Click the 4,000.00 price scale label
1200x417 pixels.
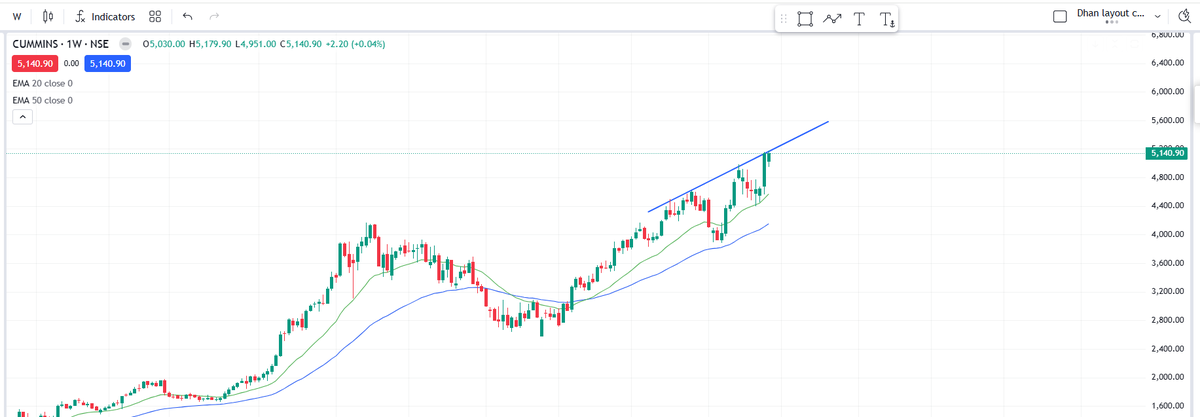[1167, 235]
